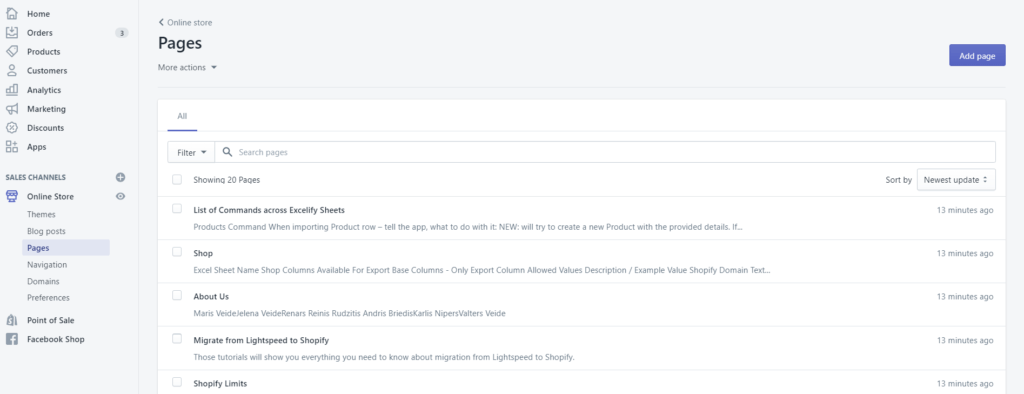Open Domains in sidebar

pyautogui.click(x=43, y=282)
